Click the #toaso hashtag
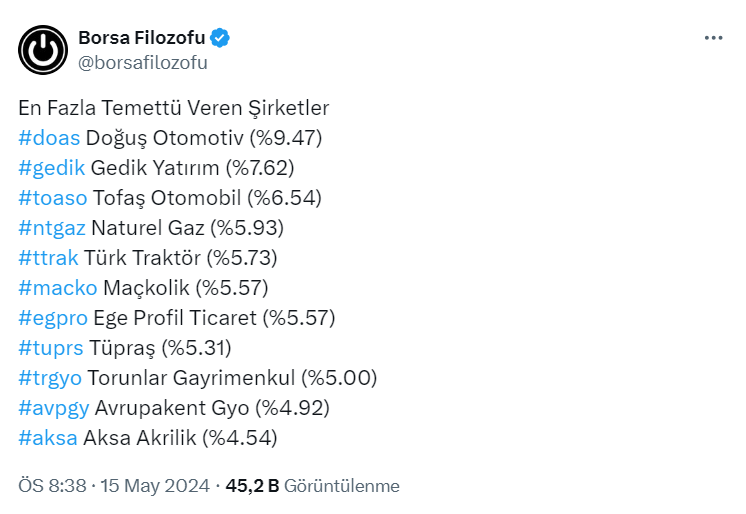746x514 pixels. point(53,198)
